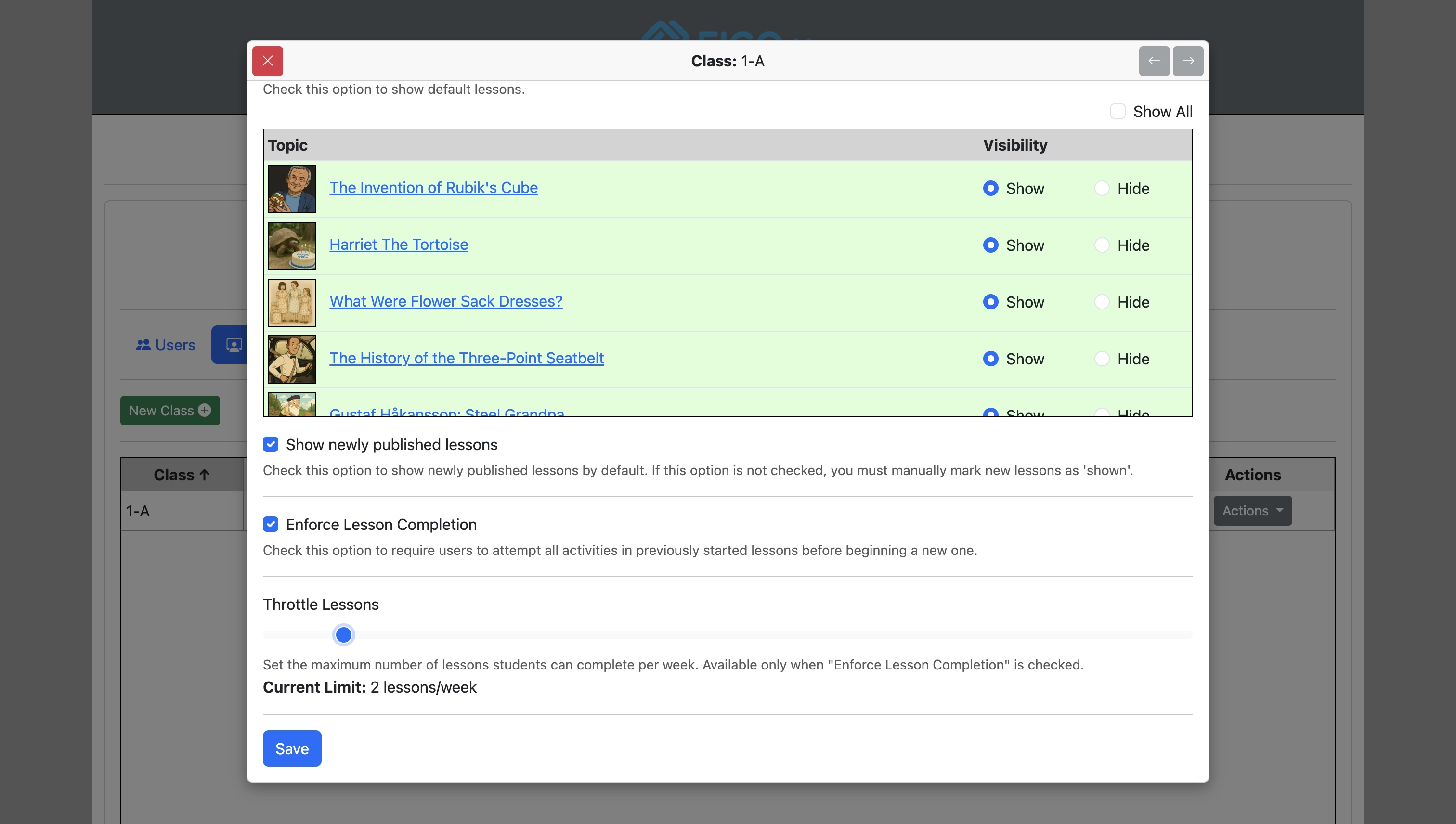
Task: Select Hide for Rubik's Cube lesson
Action: point(1102,188)
